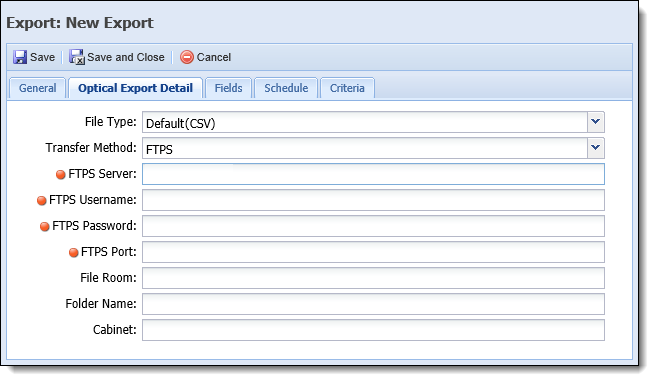Switch to the Fields tab
Screen dimensions: 659x381
click(x=228, y=88)
